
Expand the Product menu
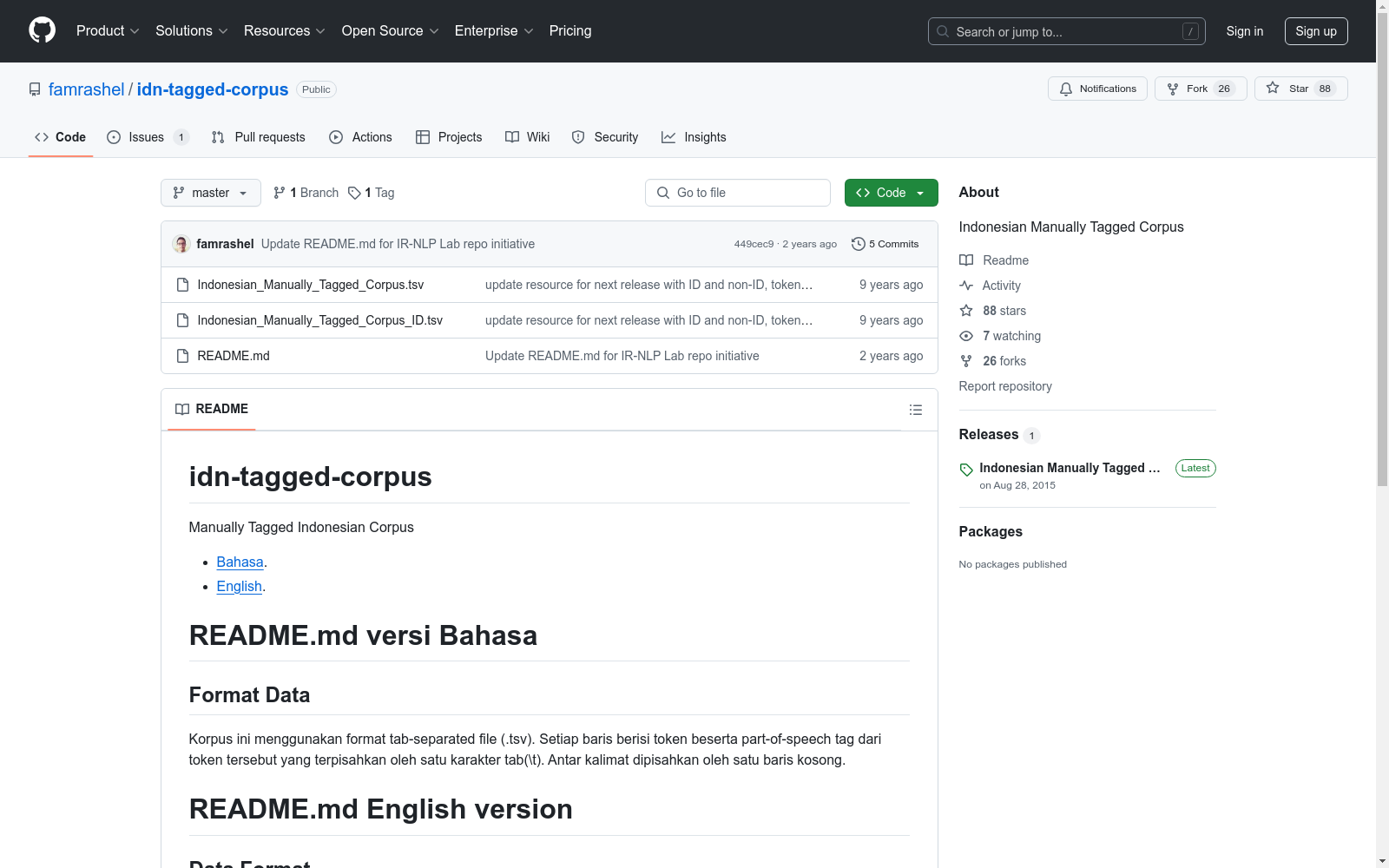108,31
